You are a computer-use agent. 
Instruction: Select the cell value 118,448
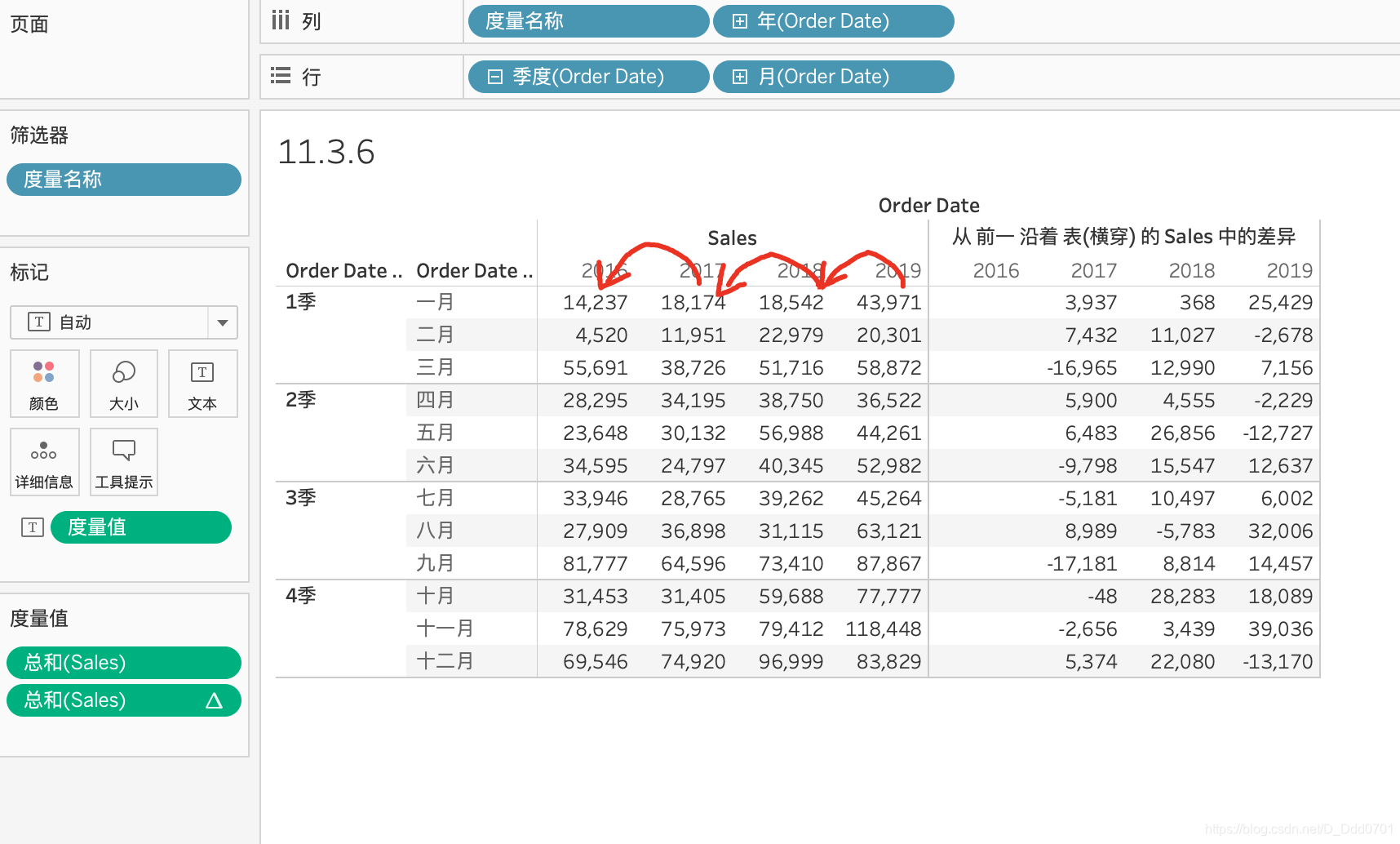pyautogui.click(x=883, y=629)
